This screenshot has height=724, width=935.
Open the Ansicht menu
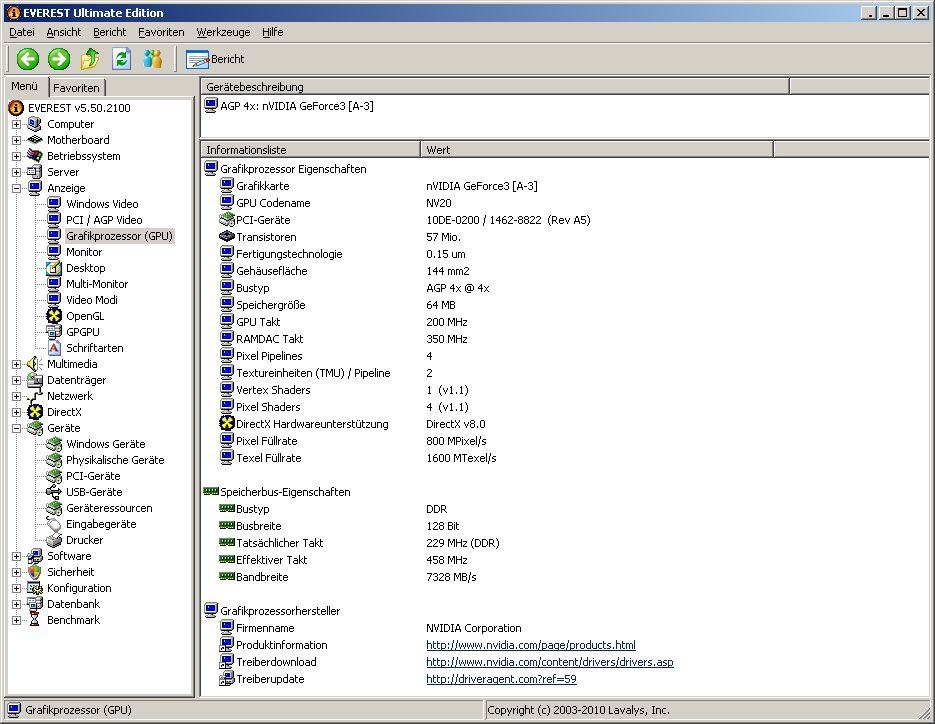(64, 32)
